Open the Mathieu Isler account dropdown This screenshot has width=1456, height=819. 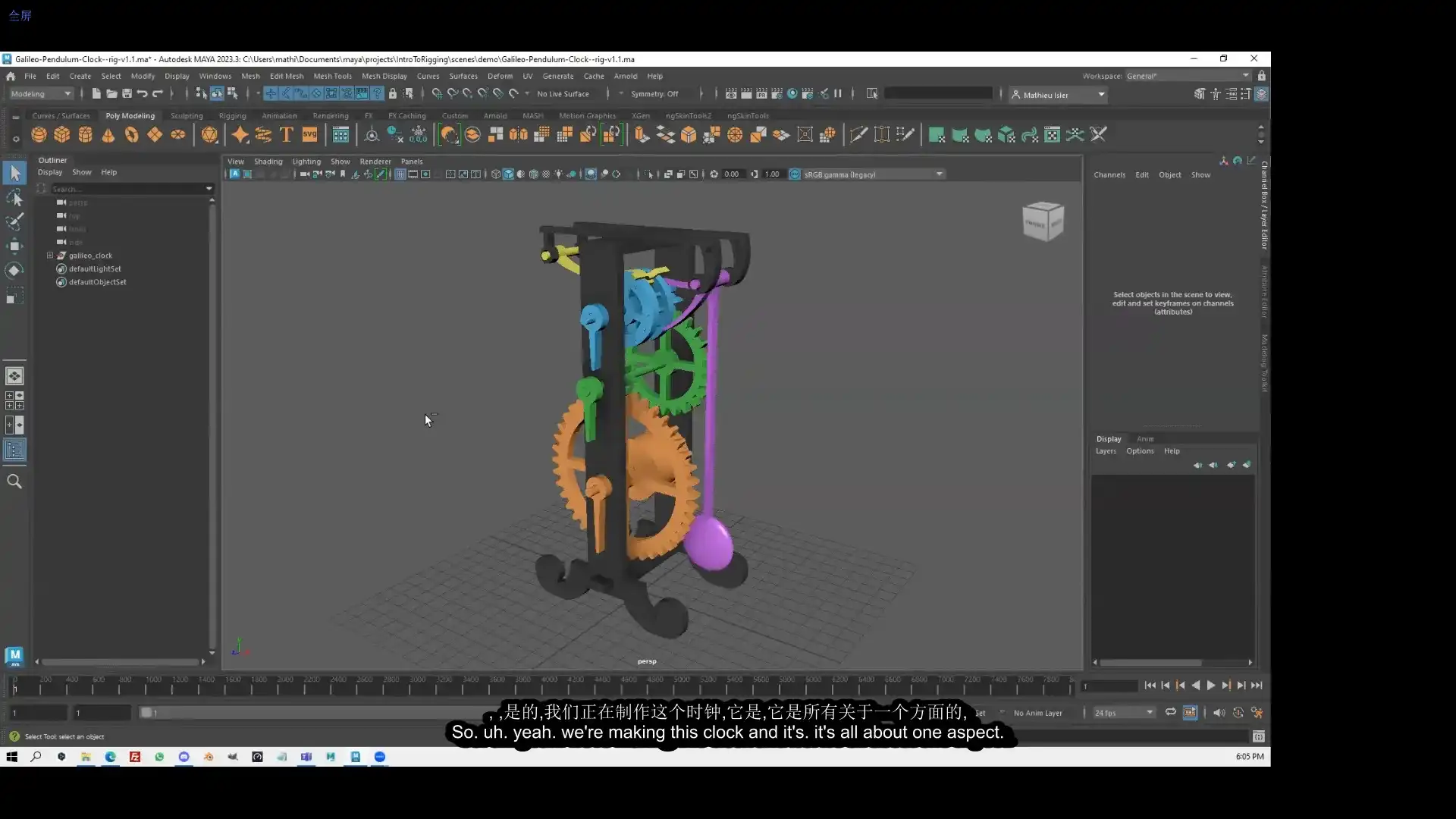tap(1058, 95)
